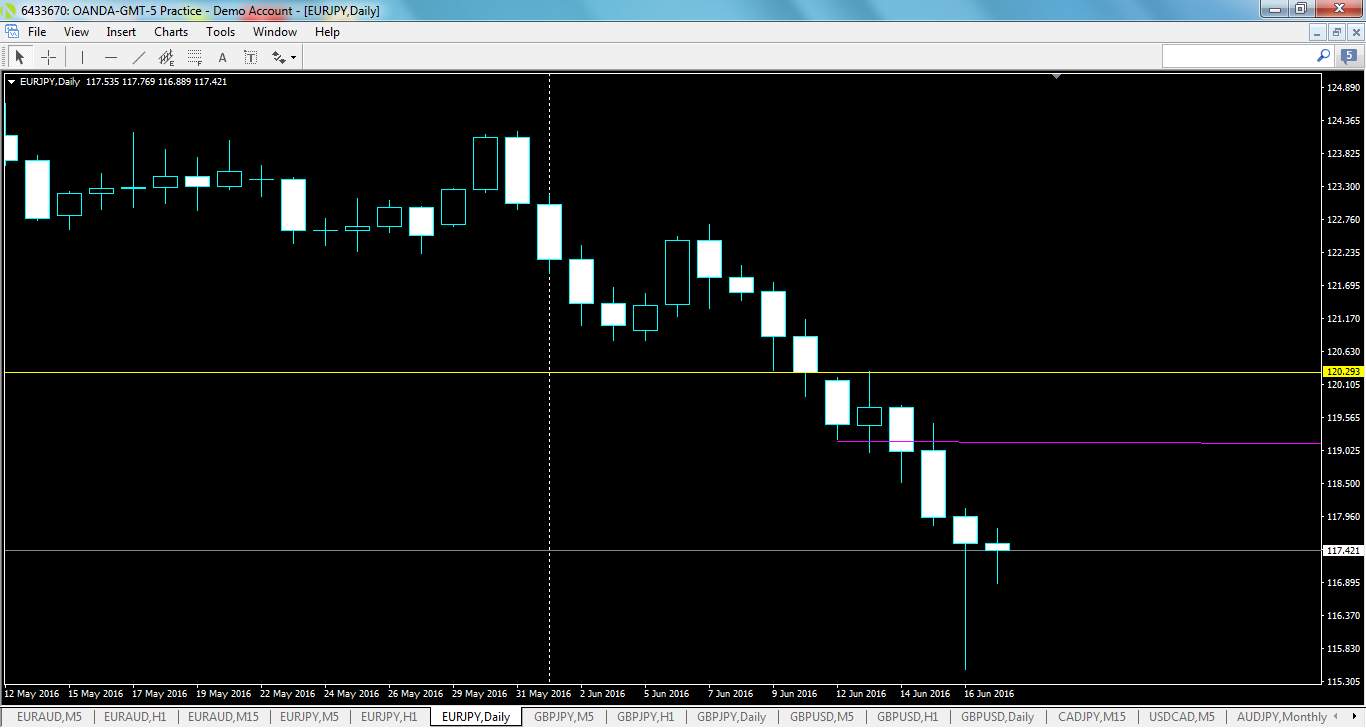1366x728 pixels.
Task: Open the Tools menu
Action: 220,31
